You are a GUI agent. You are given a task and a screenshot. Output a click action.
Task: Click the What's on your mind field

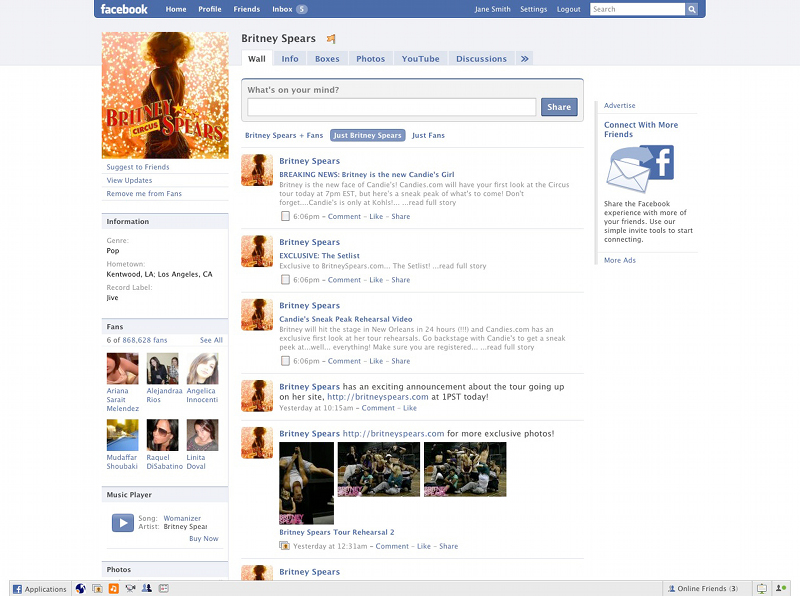[392, 107]
